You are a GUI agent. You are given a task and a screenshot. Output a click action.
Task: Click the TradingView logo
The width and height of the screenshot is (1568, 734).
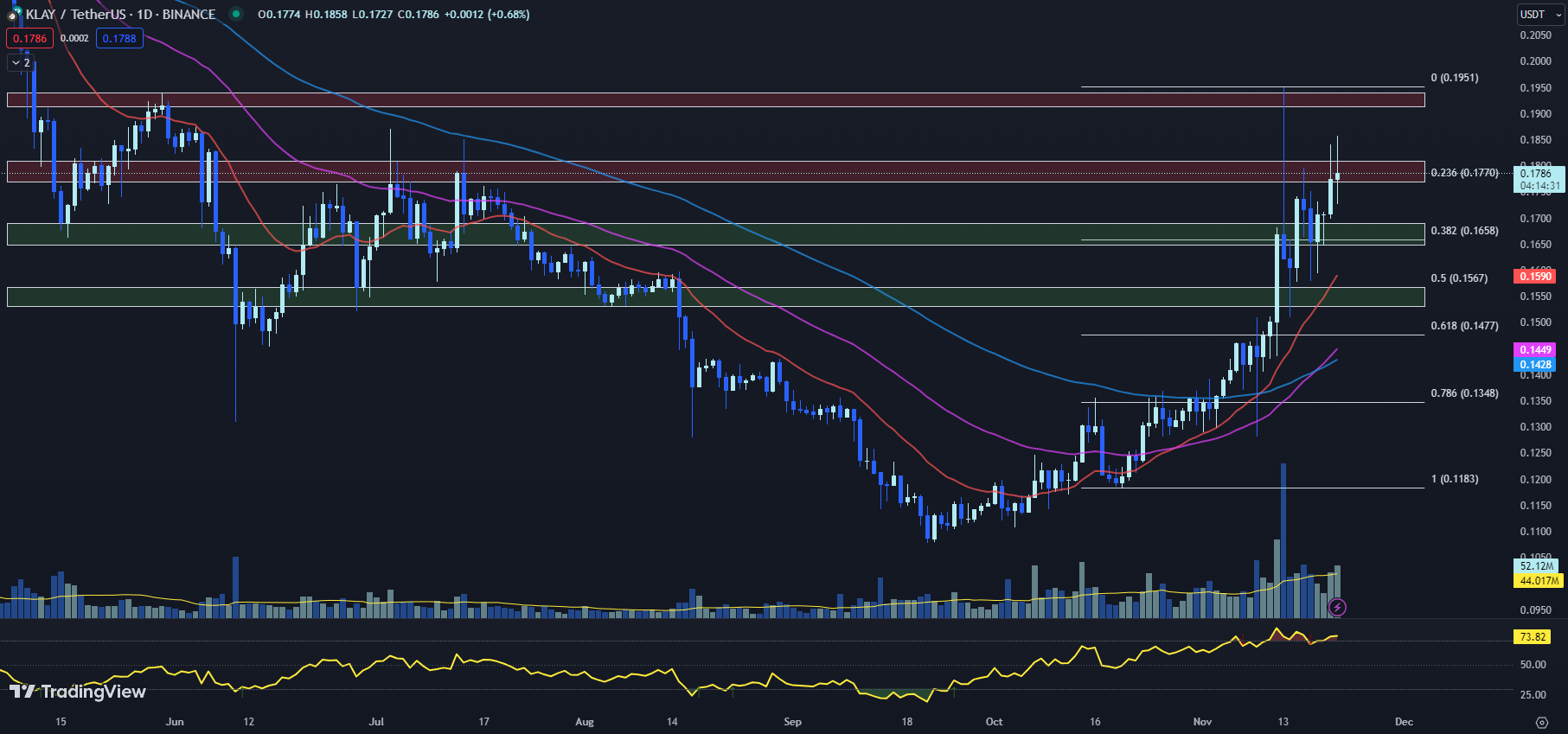pos(78,692)
